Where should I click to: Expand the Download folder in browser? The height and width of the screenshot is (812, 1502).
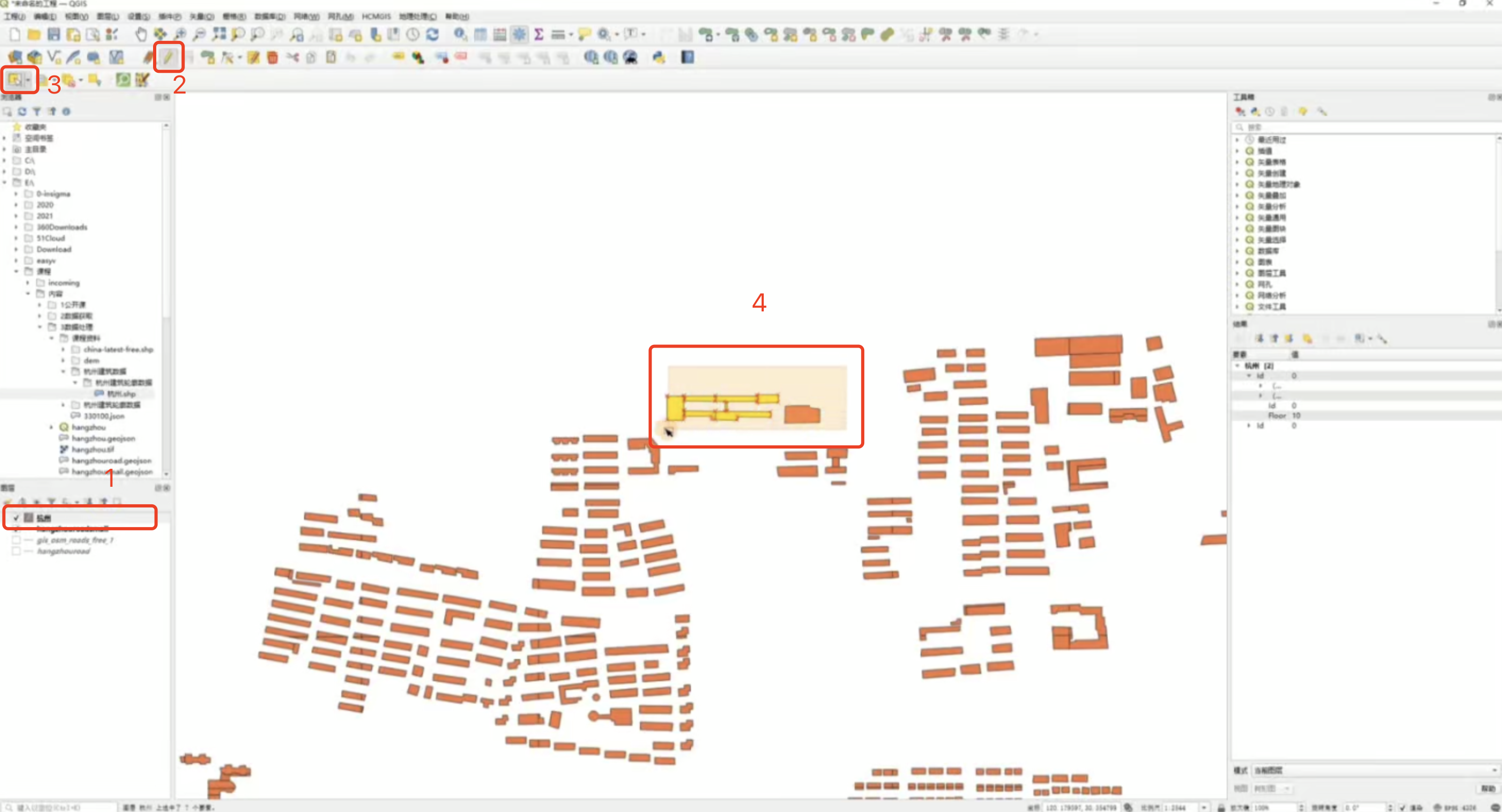pyautogui.click(x=16, y=249)
